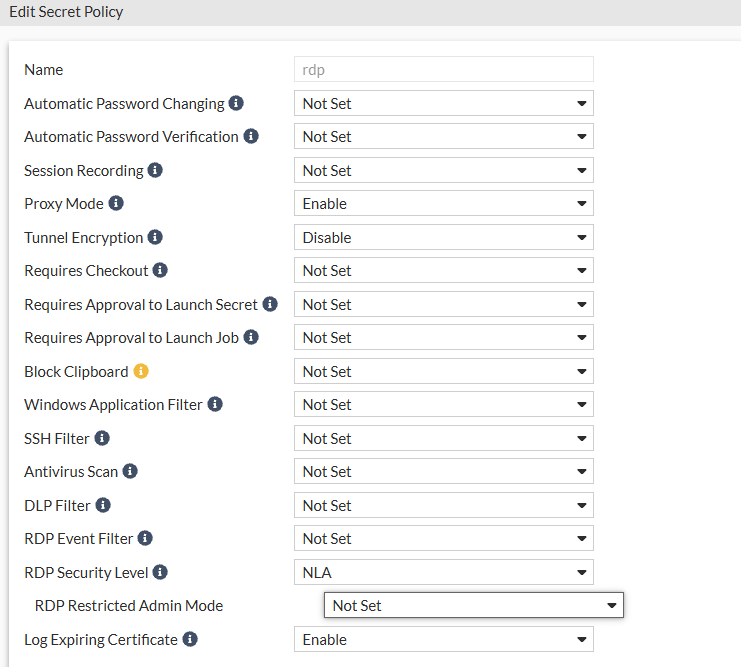Click the yellow Block Clipboard info icon

[141, 371]
